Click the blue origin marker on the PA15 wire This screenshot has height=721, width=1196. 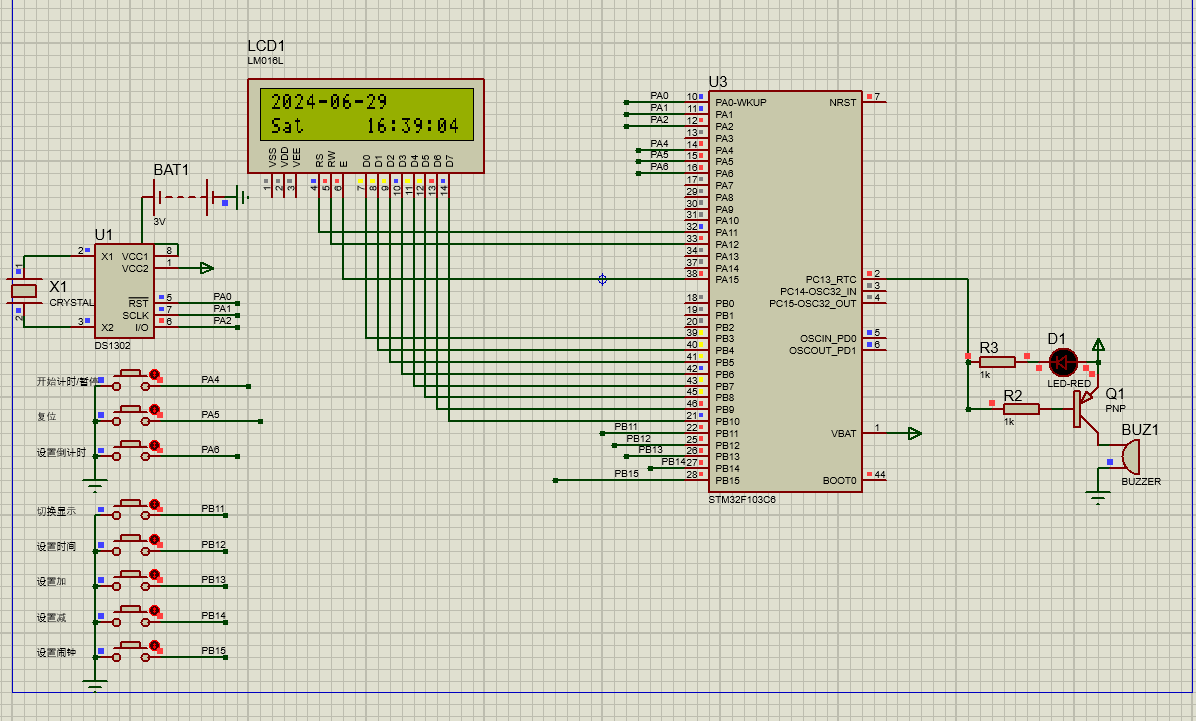(603, 279)
